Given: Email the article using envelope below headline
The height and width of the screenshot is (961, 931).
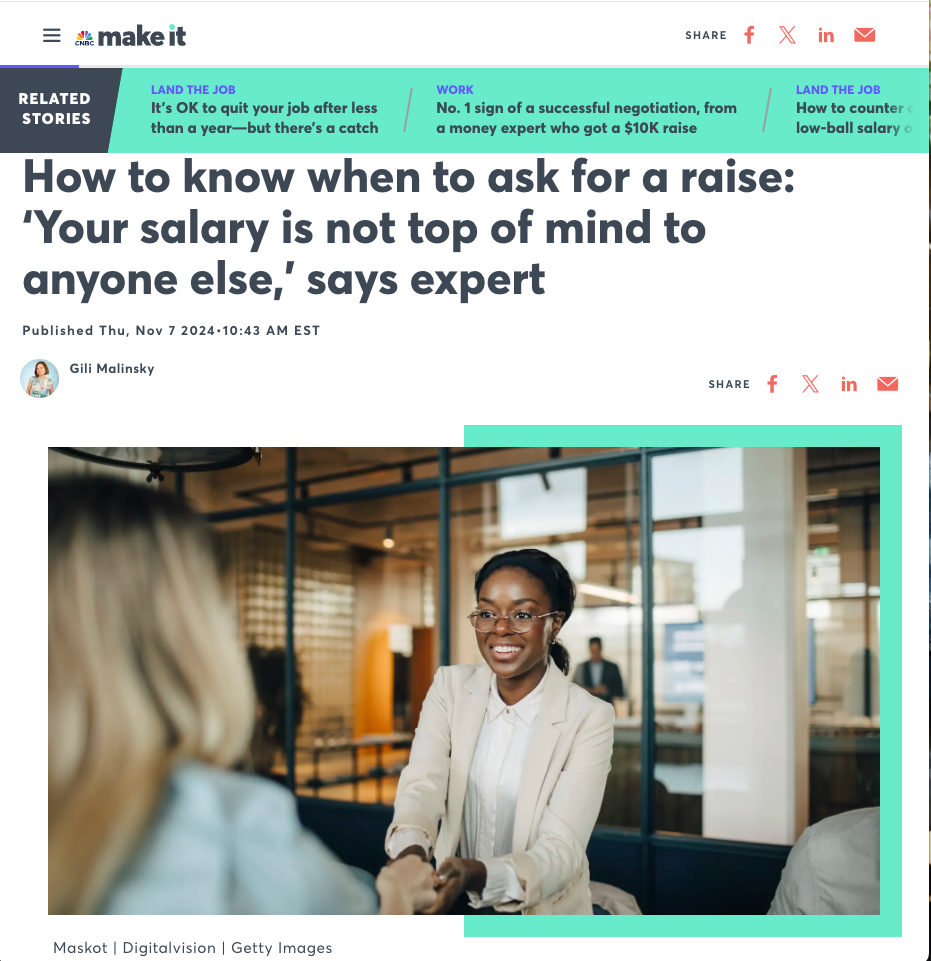Looking at the screenshot, I should click(x=887, y=384).
